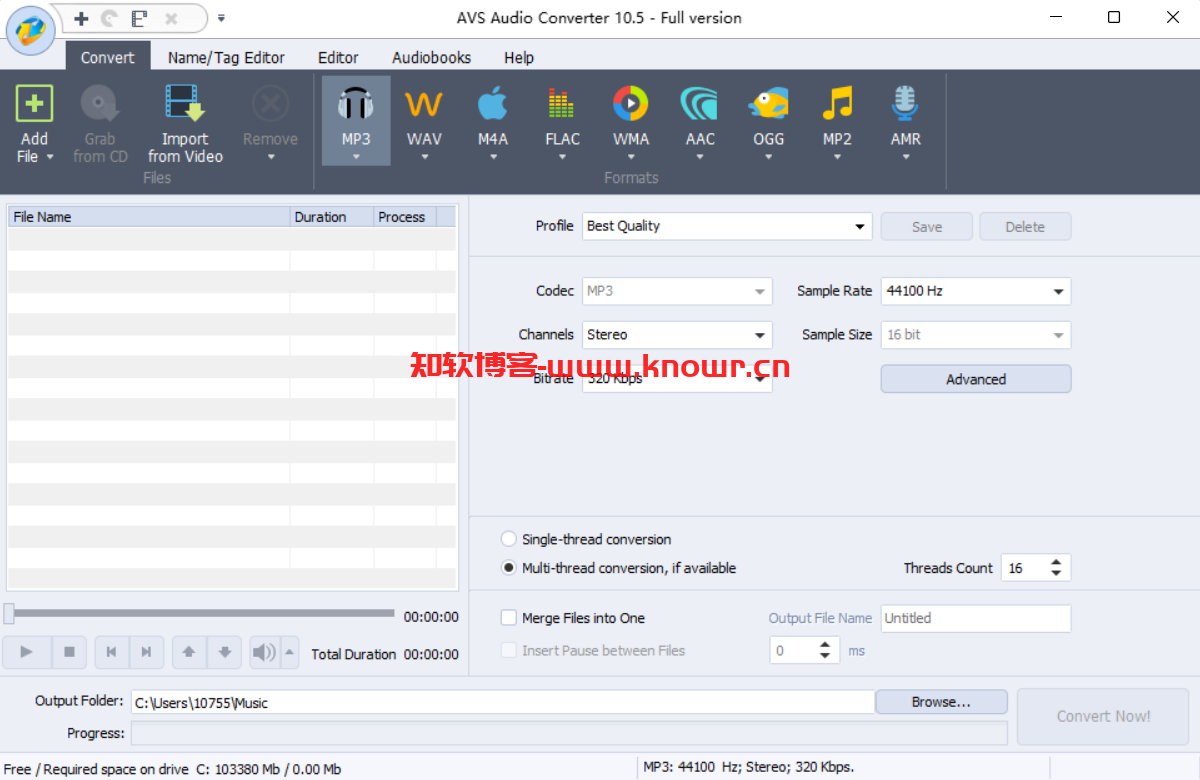The width and height of the screenshot is (1200, 780).
Task: Select the AAC format icon
Action: 700,103
